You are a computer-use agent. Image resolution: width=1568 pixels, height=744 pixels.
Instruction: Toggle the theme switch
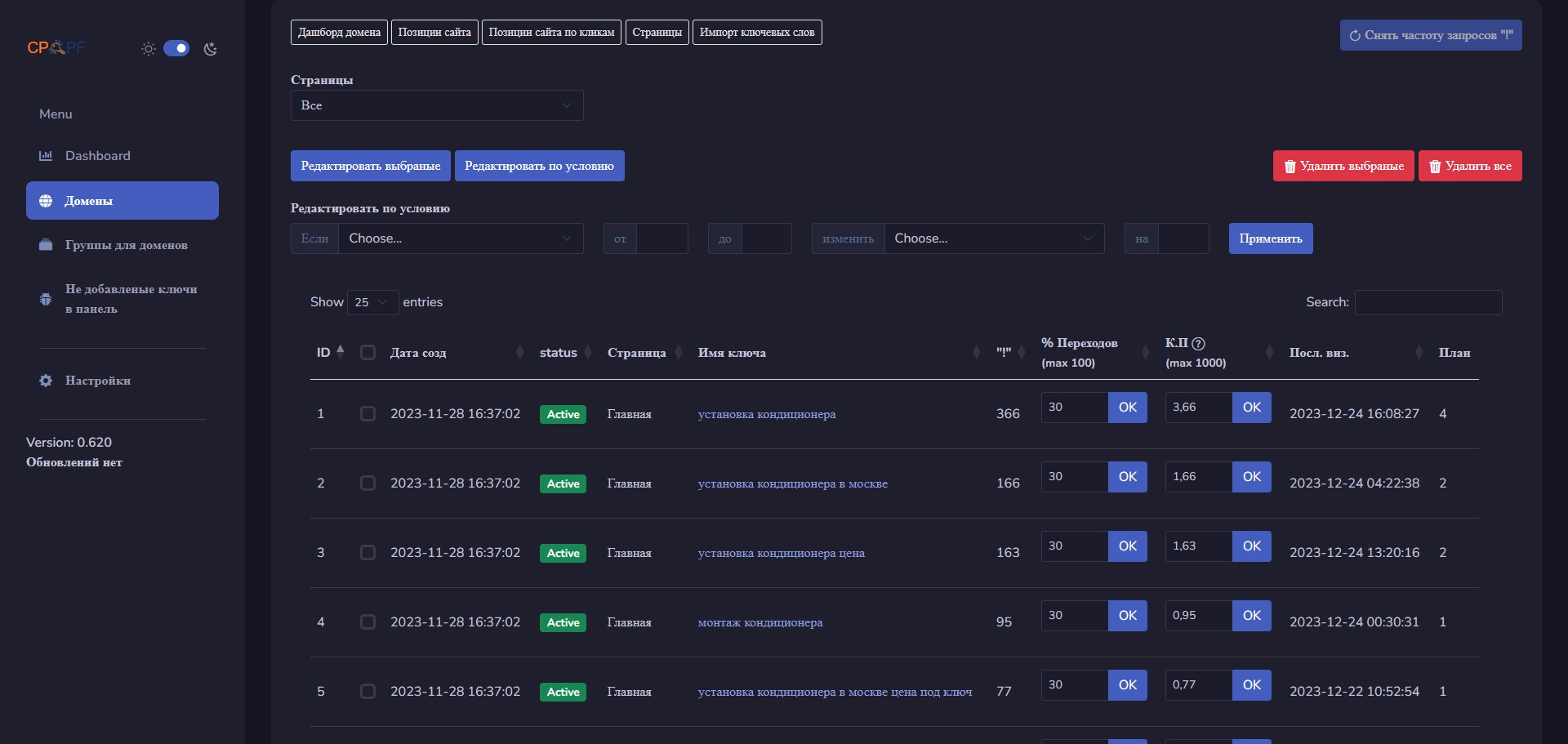point(176,48)
